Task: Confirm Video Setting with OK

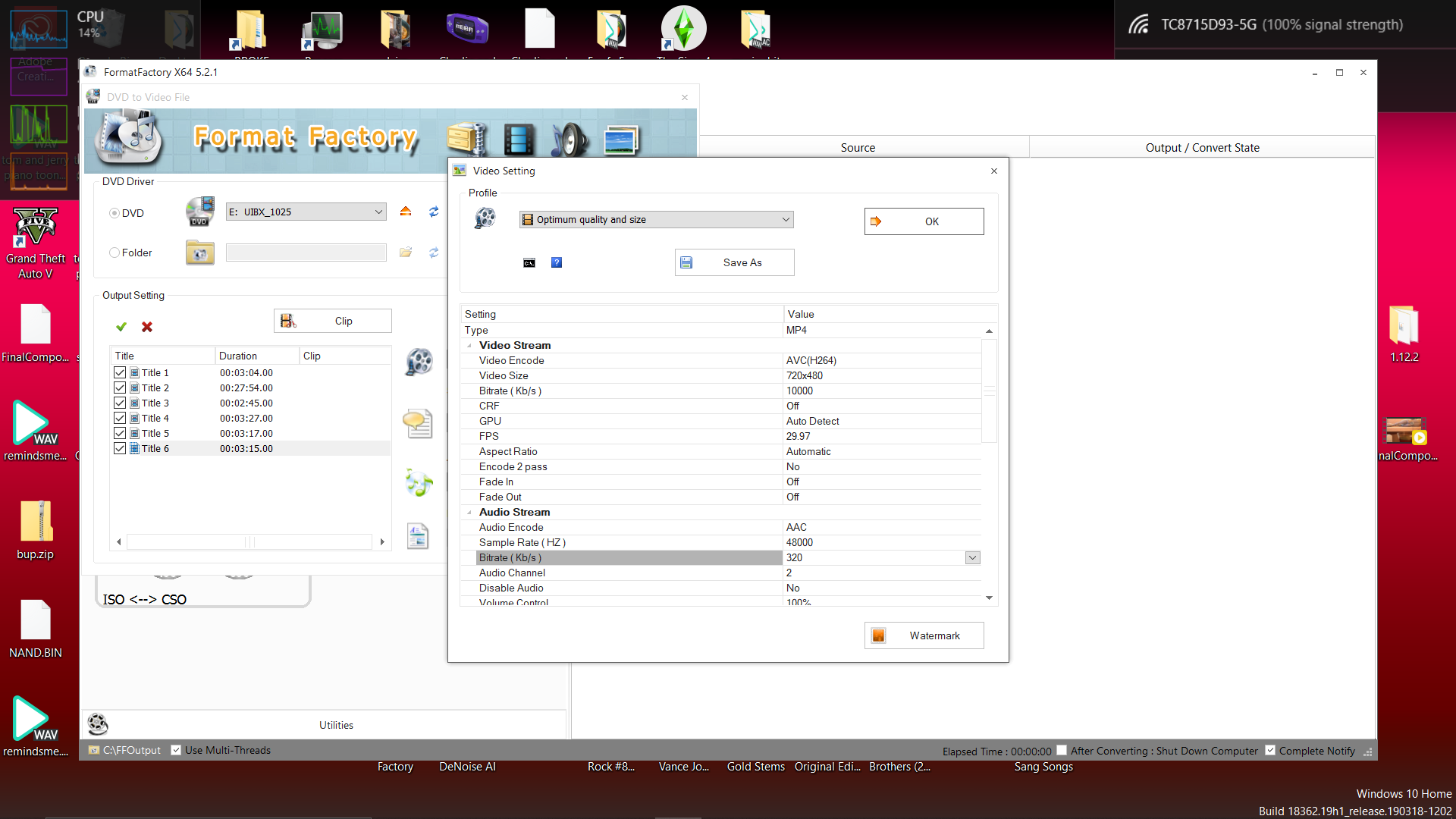Action: [x=924, y=221]
